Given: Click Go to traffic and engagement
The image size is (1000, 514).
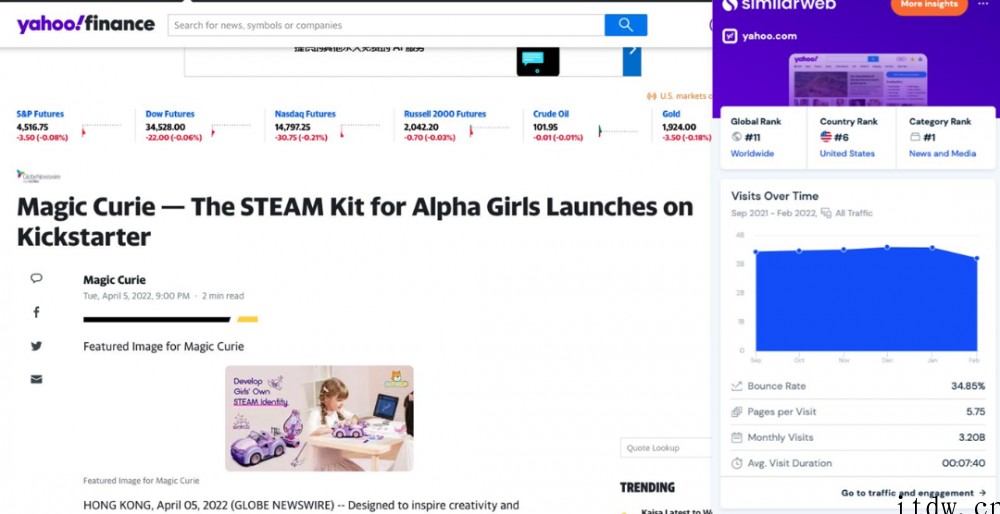Looking at the screenshot, I should tap(913, 492).
